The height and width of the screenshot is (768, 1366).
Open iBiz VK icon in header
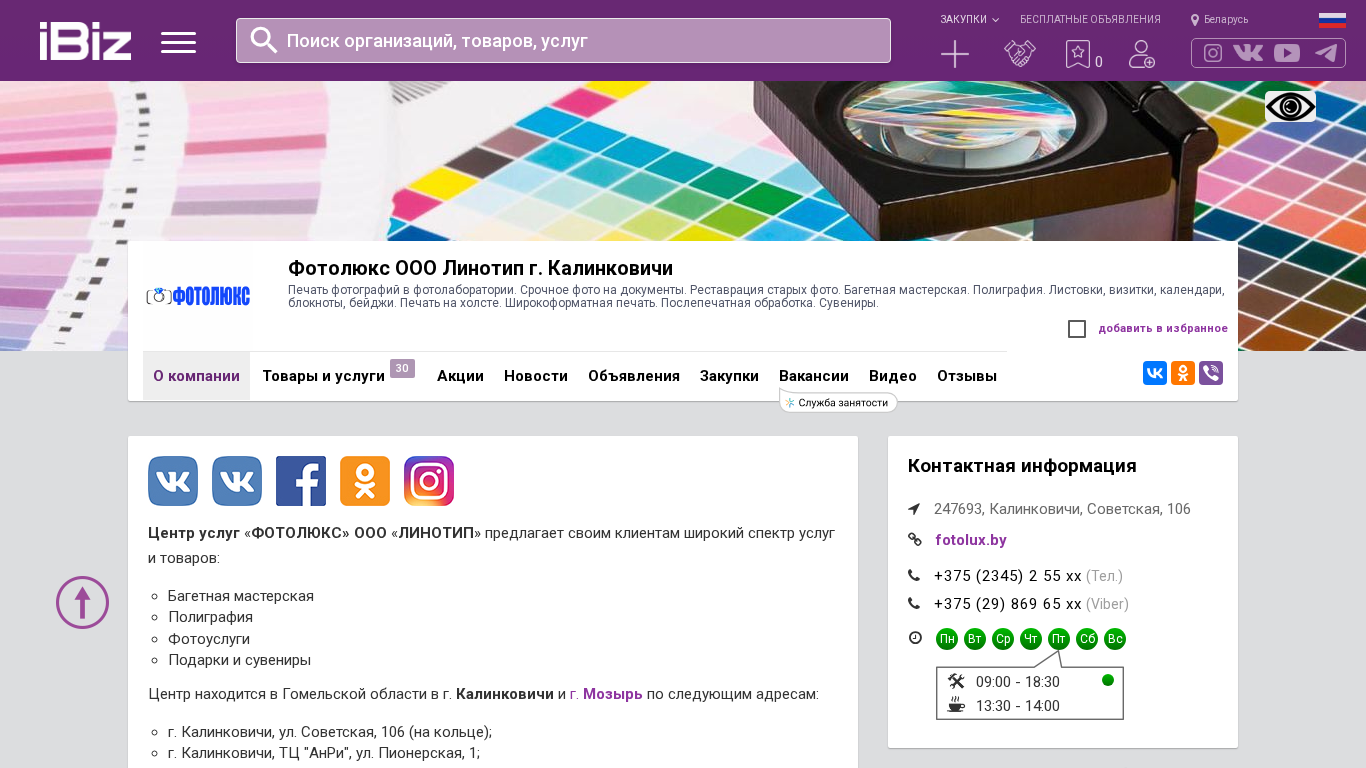click(x=1248, y=53)
